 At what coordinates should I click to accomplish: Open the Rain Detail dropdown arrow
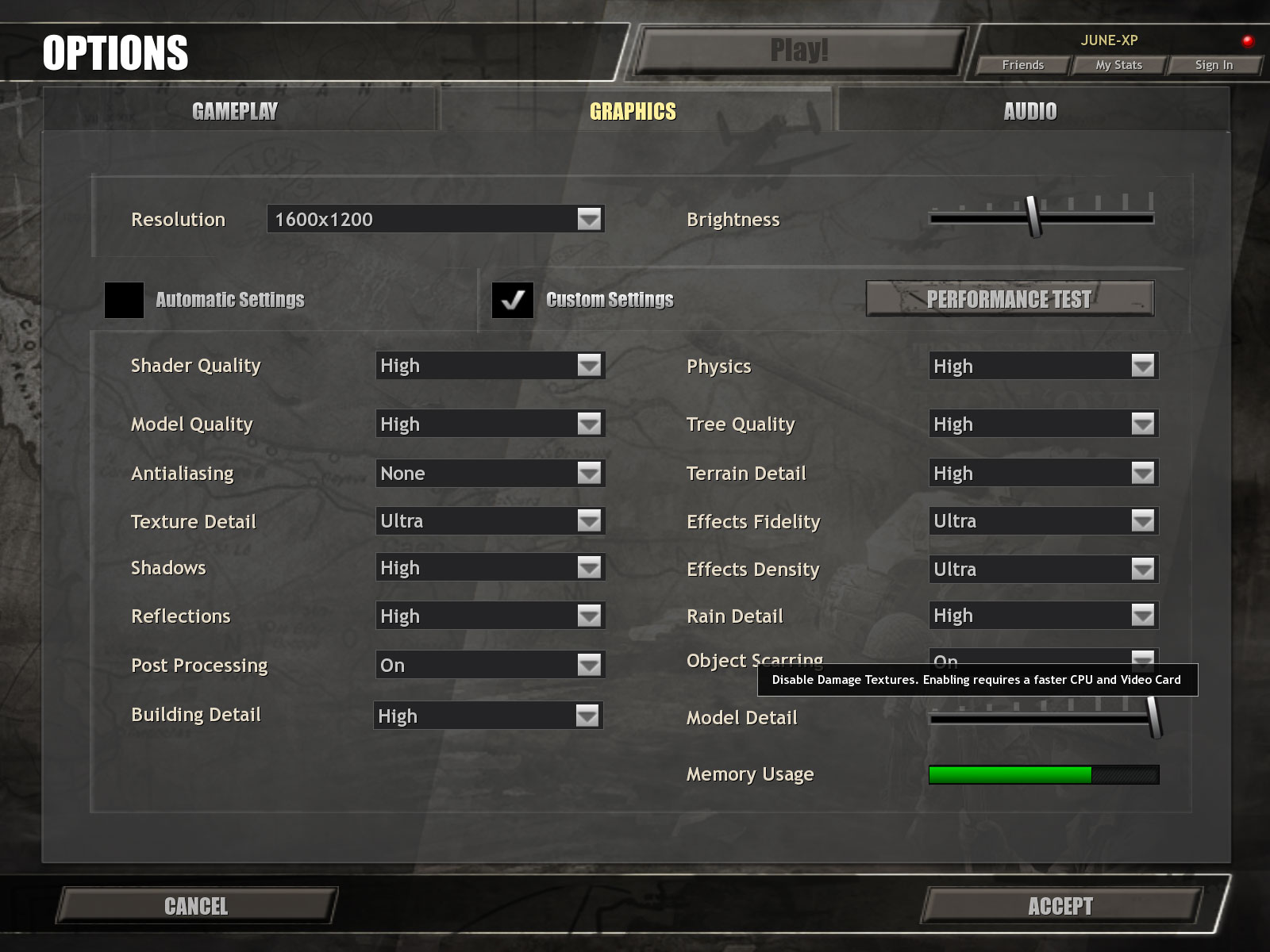tap(1142, 615)
